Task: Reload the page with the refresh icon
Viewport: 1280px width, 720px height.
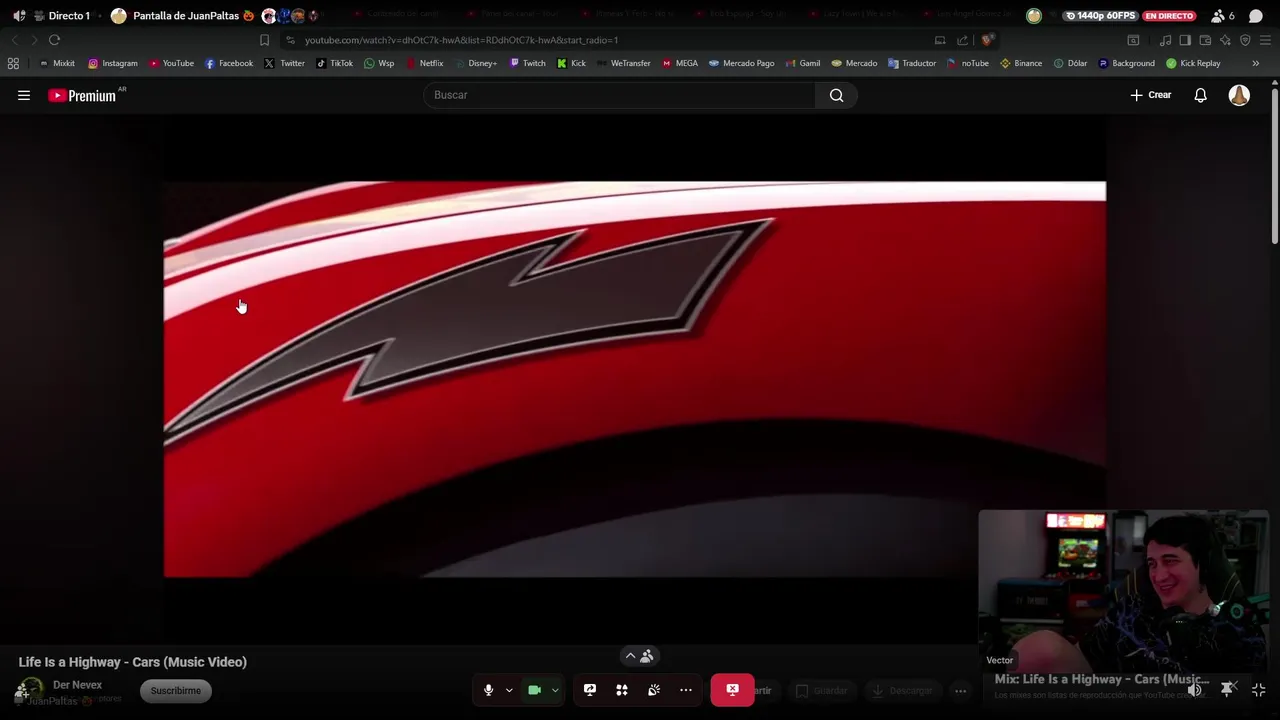Action: pyautogui.click(x=54, y=40)
